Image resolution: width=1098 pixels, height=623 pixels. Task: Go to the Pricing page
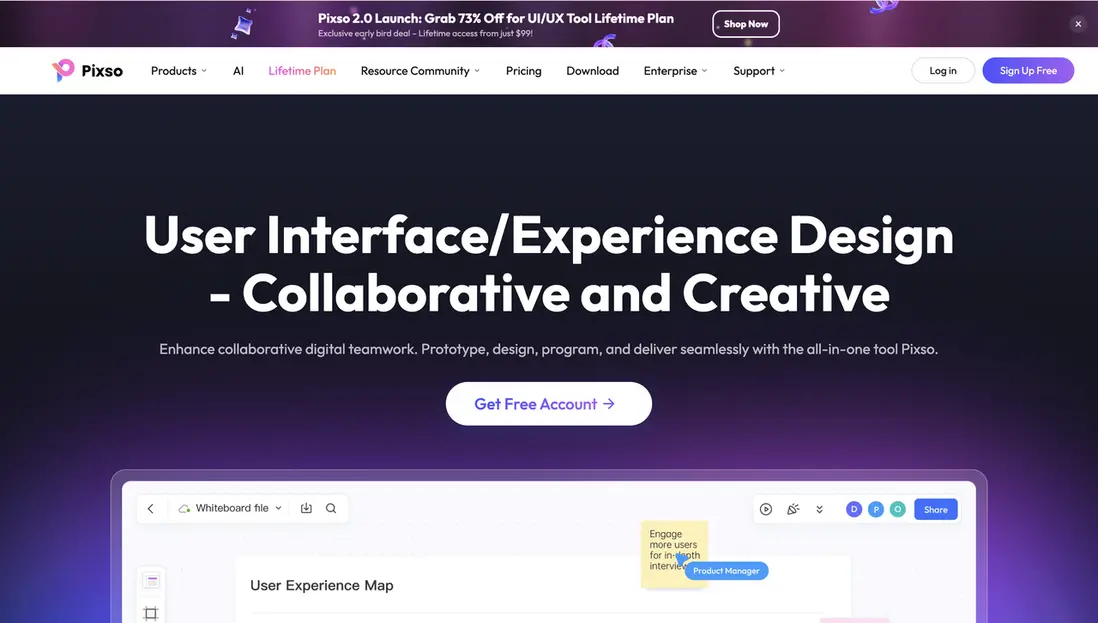pyautogui.click(x=524, y=71)
